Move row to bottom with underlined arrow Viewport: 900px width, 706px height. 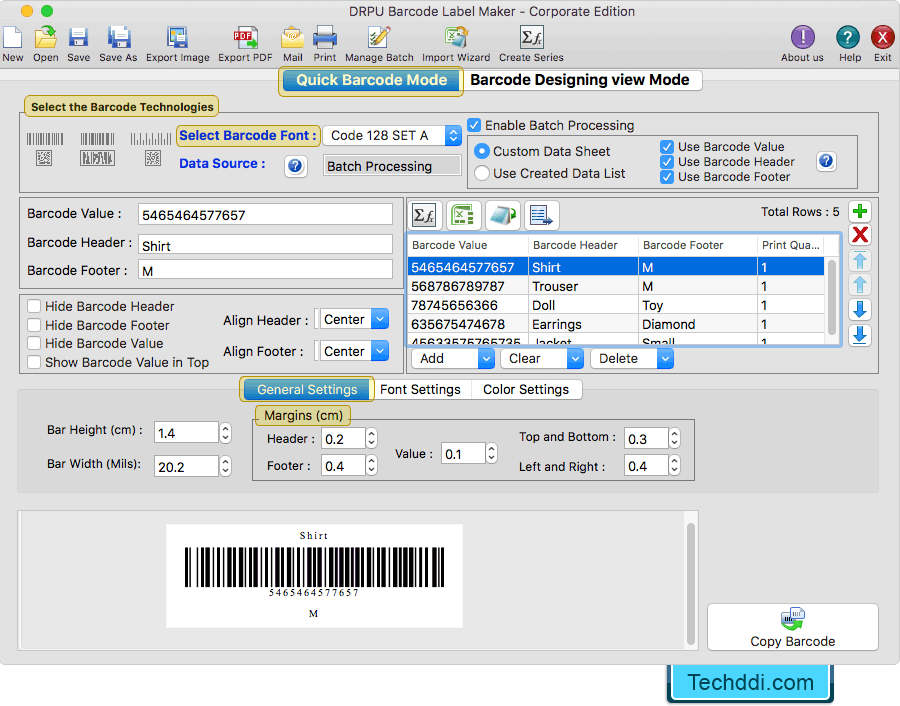(859, 336)
